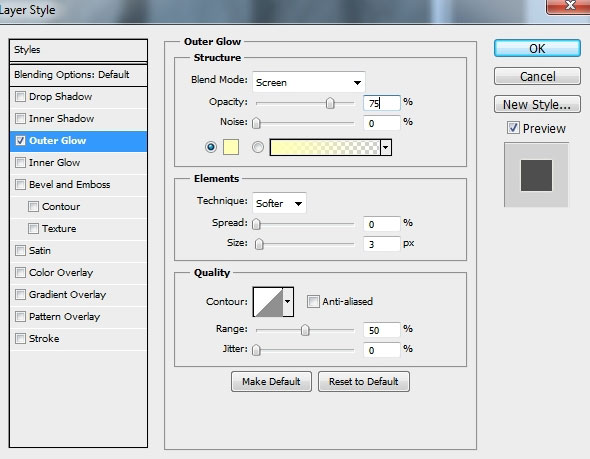Enable the Drop Shadow checkbox
Screen dimensions: 590x459
coord(20,97)
